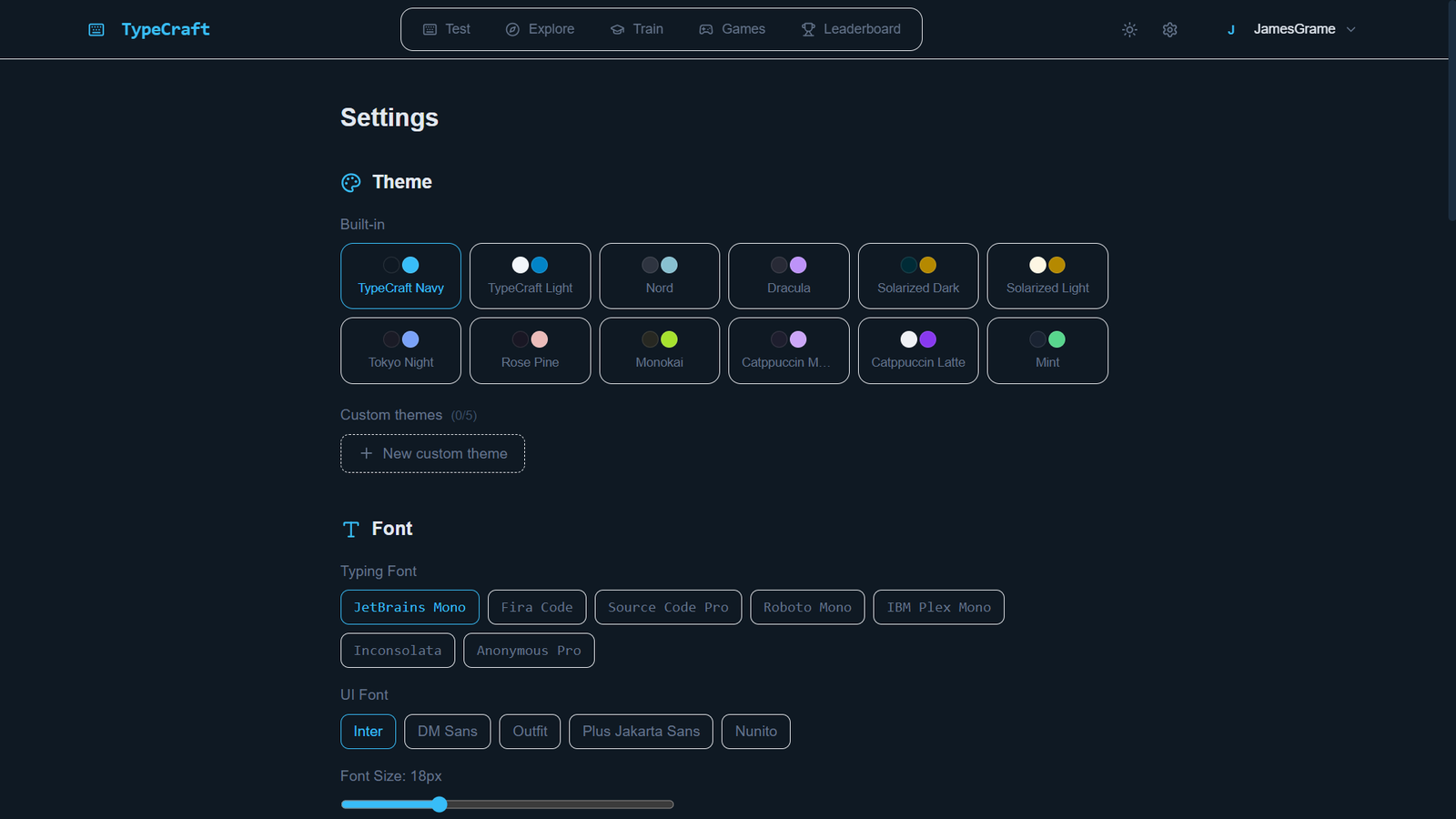Click the graduation cap Train icon

617,30
